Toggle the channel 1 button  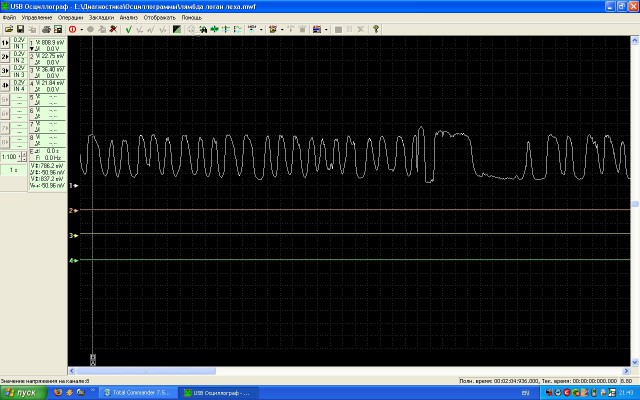coord(5,43)
